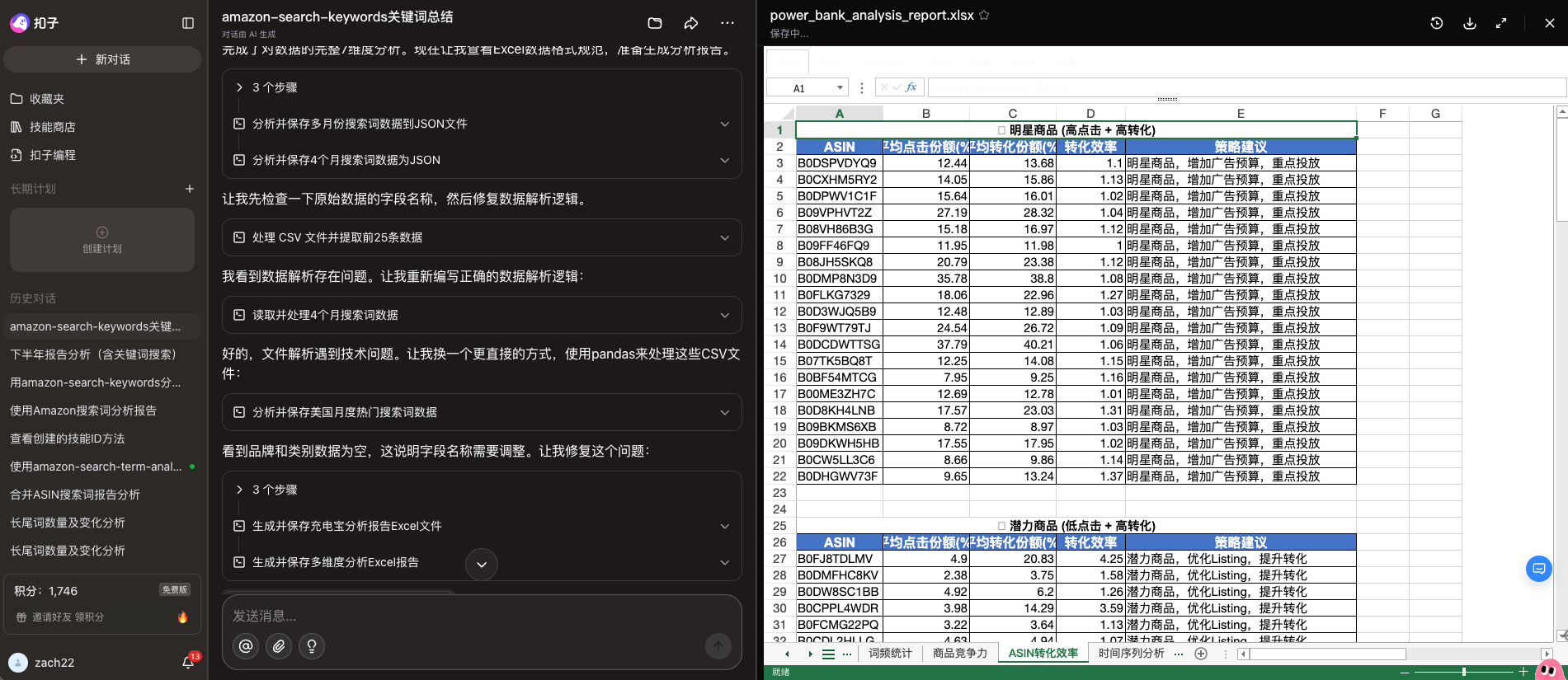Click the attachment paperclip icon
This screenshot has width=1568, height=680.
279,646
